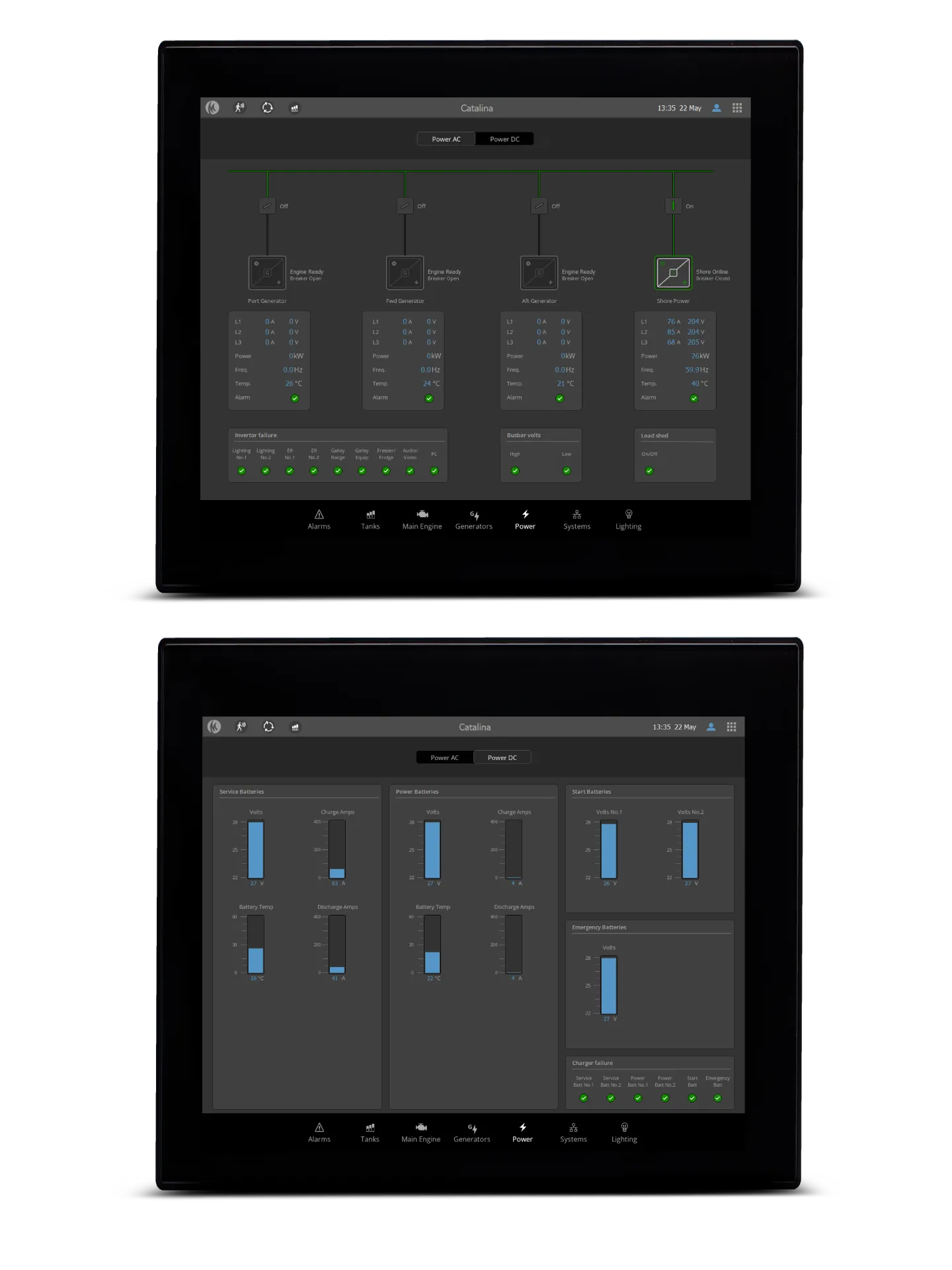Click Charger failure Emergency Batt status checkmark
This screenshot has width=952, height=1270.
coord(717,1098)
